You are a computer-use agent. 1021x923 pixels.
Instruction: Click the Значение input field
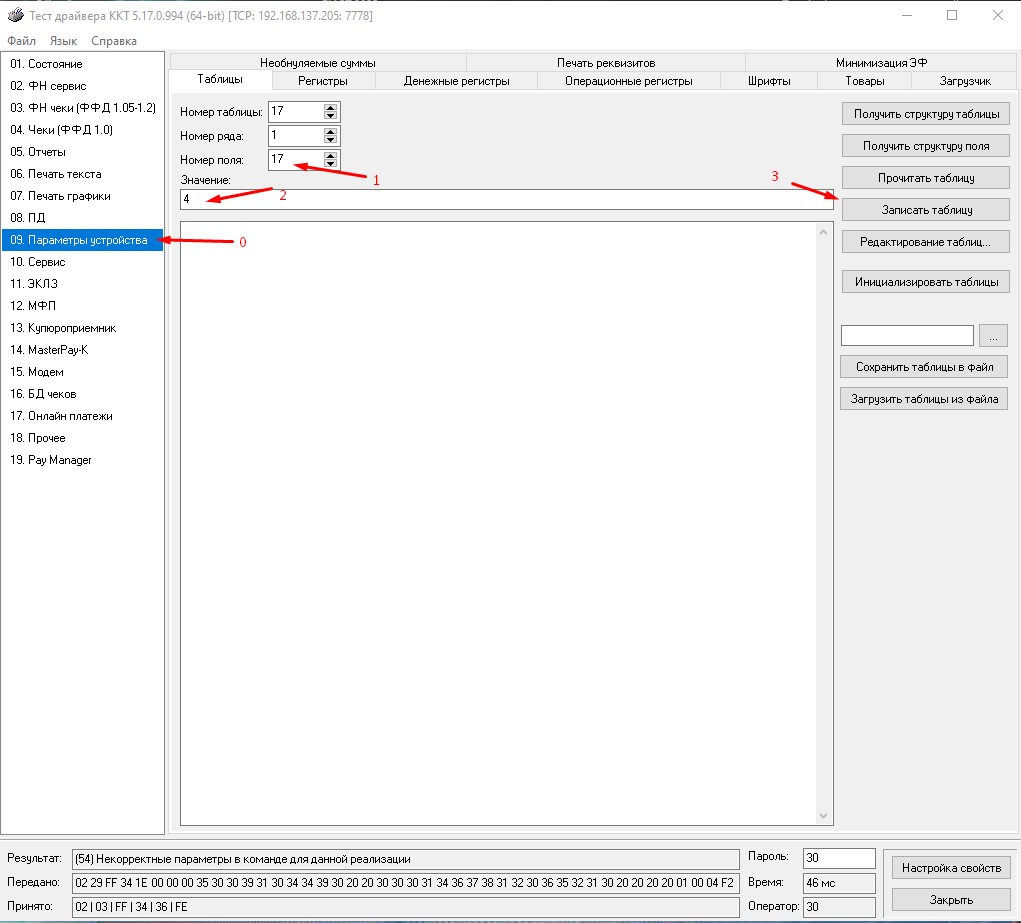pos(507,199)
